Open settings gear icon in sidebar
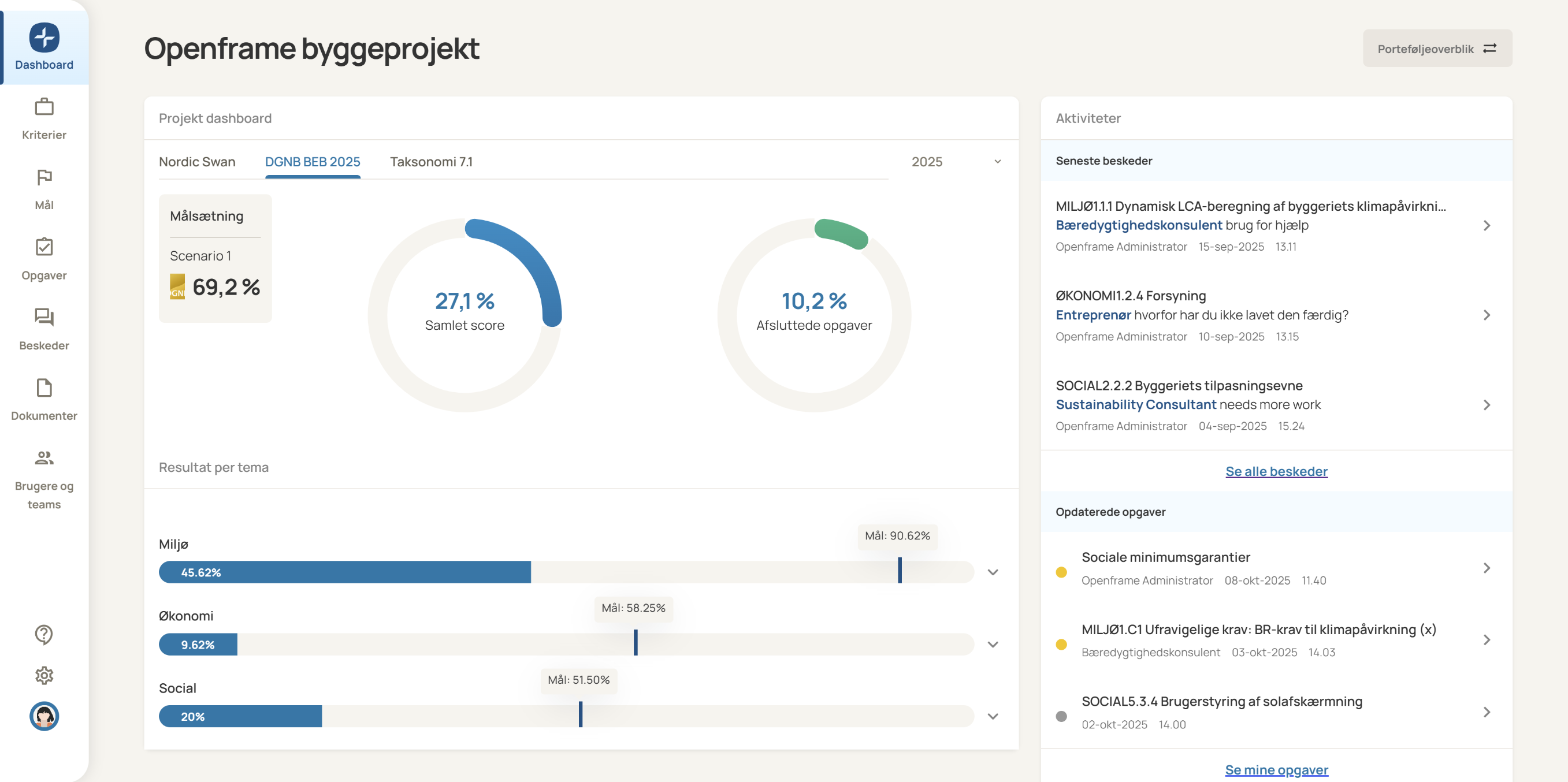This screenshot has height=782, width=1568. pos(44,675)
